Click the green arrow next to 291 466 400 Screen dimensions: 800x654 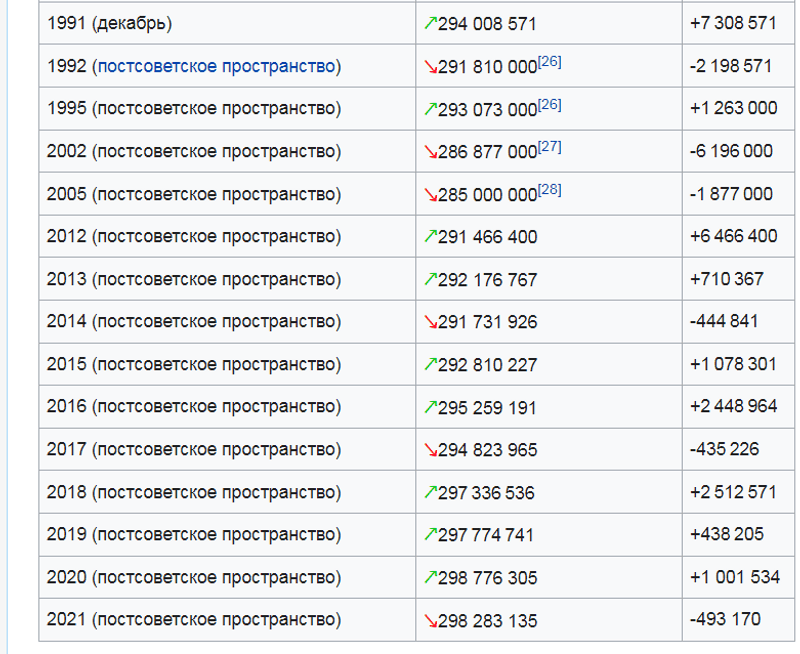click(x=431, y=237)
